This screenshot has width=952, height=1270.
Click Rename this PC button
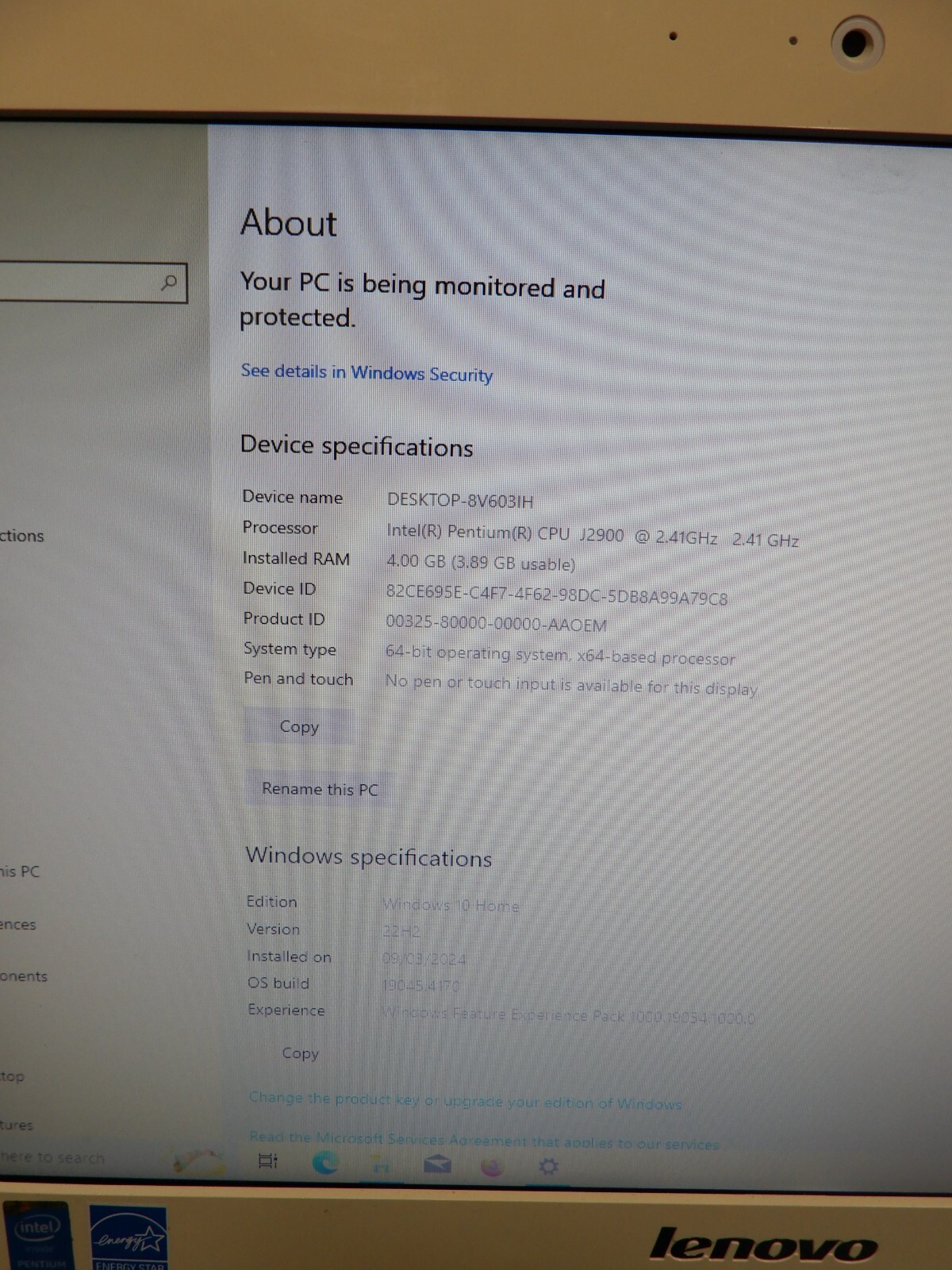click(x=320, y=789)
